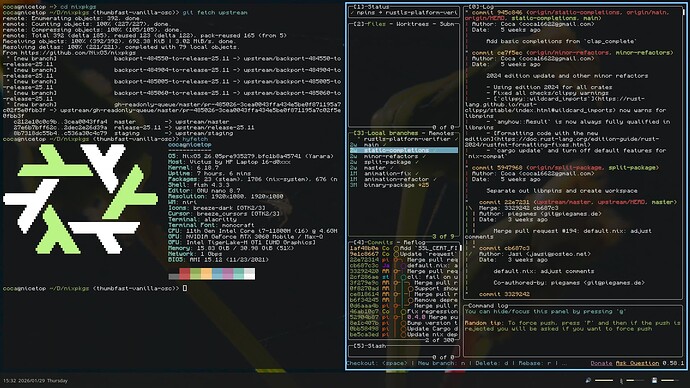690x388 pixels.
Task: Click the speaker volume icon in status bar
Action: [588, 381]
